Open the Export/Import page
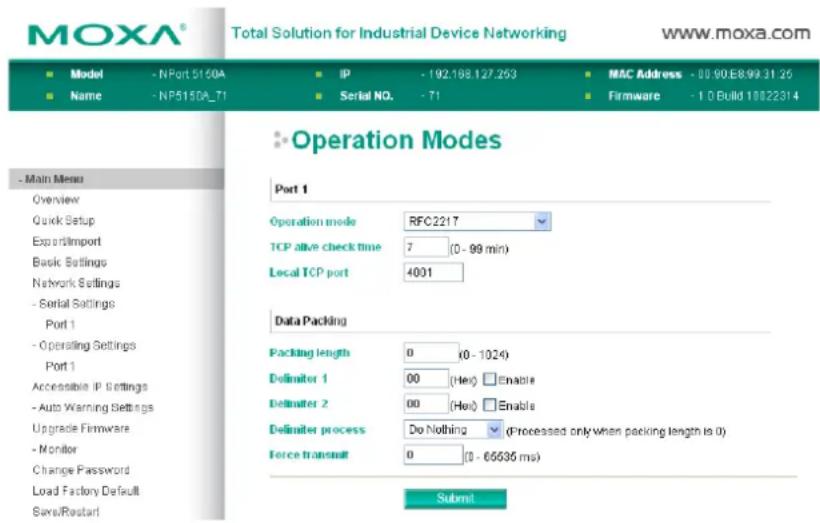The width and height of the screenshot is (820, 523). (x=66, y=241)
